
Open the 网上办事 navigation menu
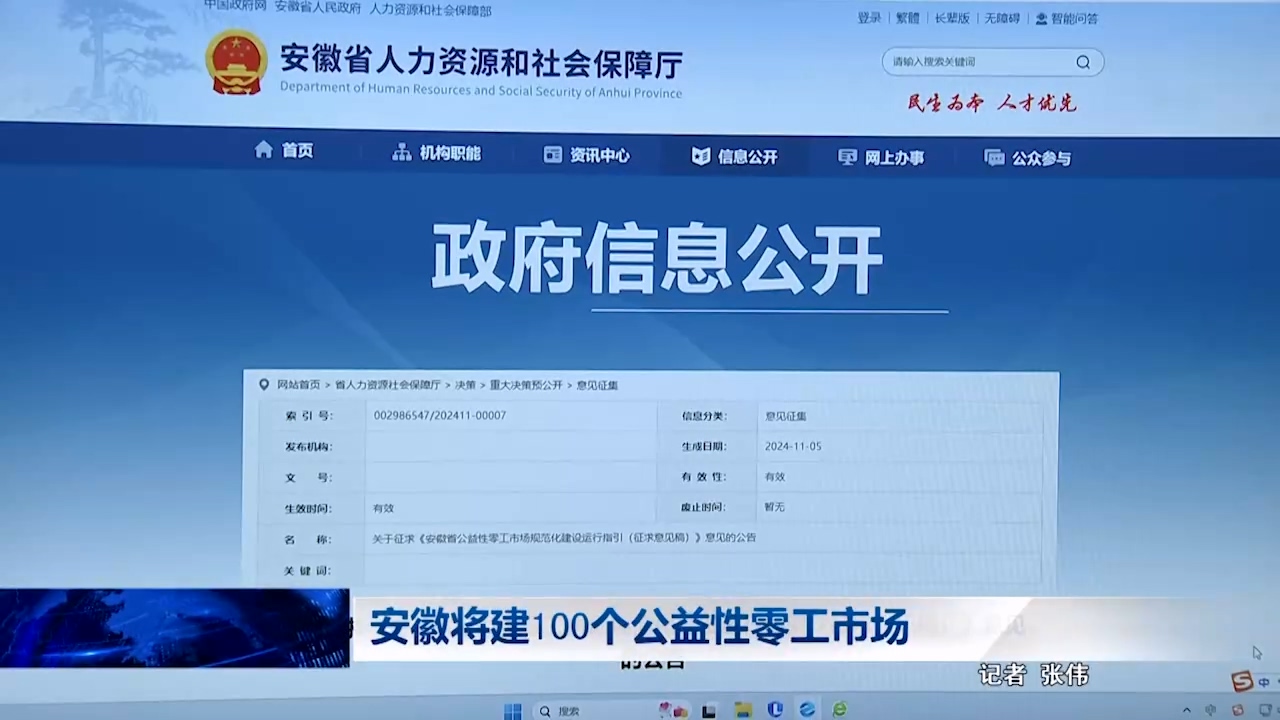click(881, 158)
